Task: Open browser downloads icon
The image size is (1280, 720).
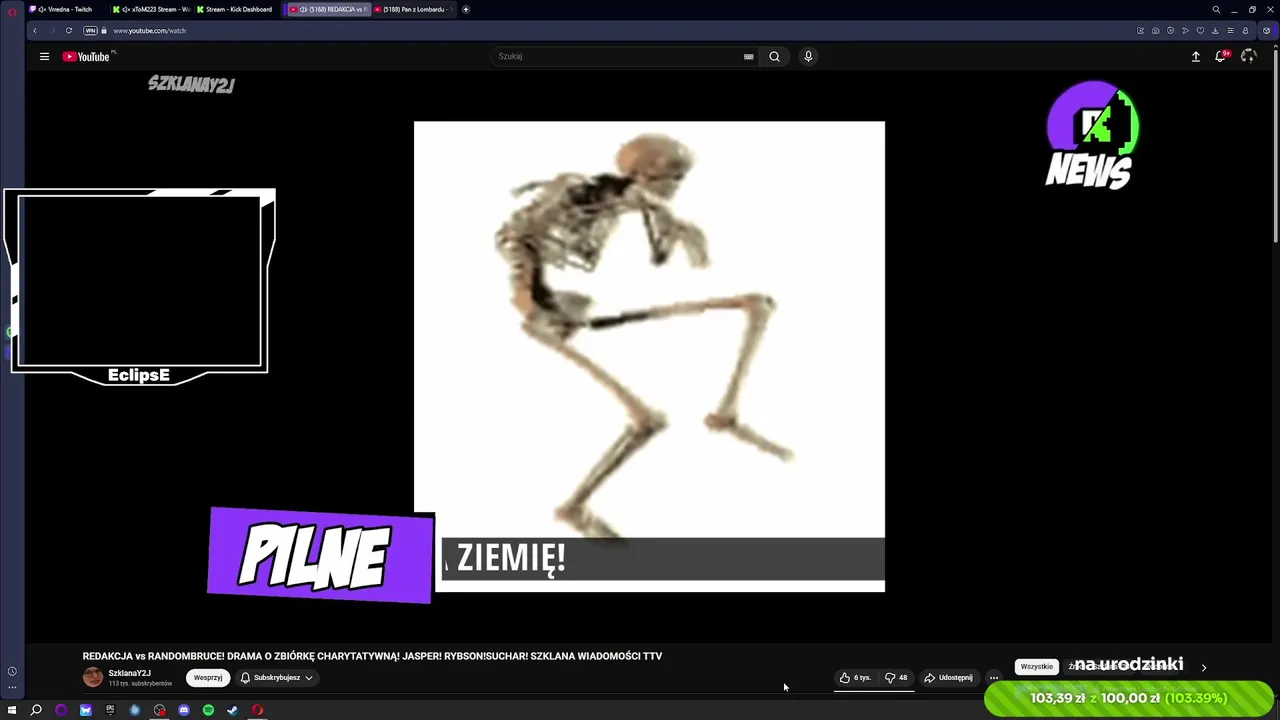Action: 1215,30
